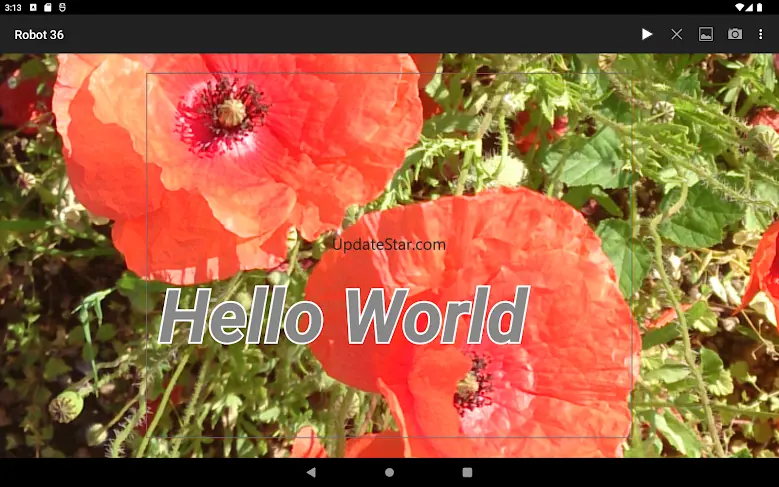Viewport: 779px width, 487px height.
Task: Tap the Android recent apps button
Action: [467, 472]
